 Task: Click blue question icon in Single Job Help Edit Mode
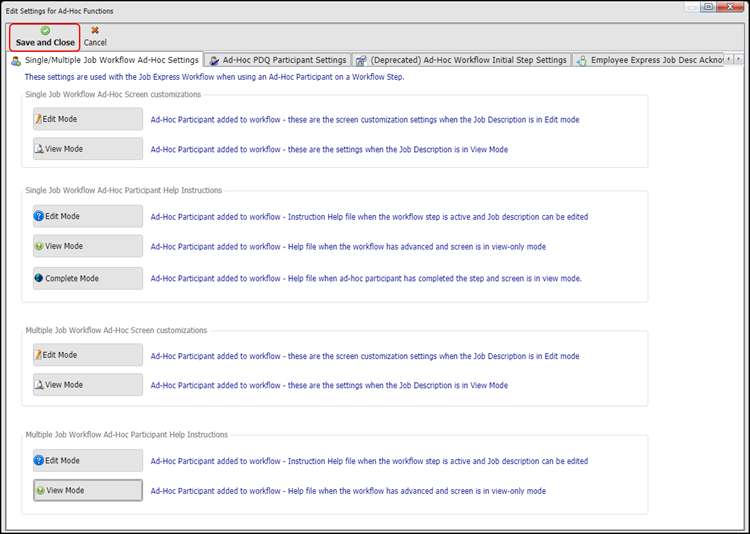[39, 216]
